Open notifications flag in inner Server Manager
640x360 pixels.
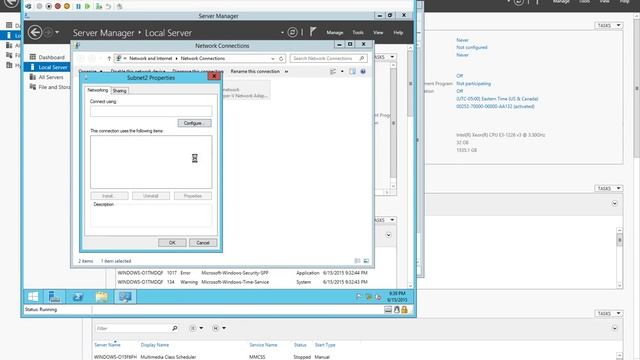tap(313, 32)
